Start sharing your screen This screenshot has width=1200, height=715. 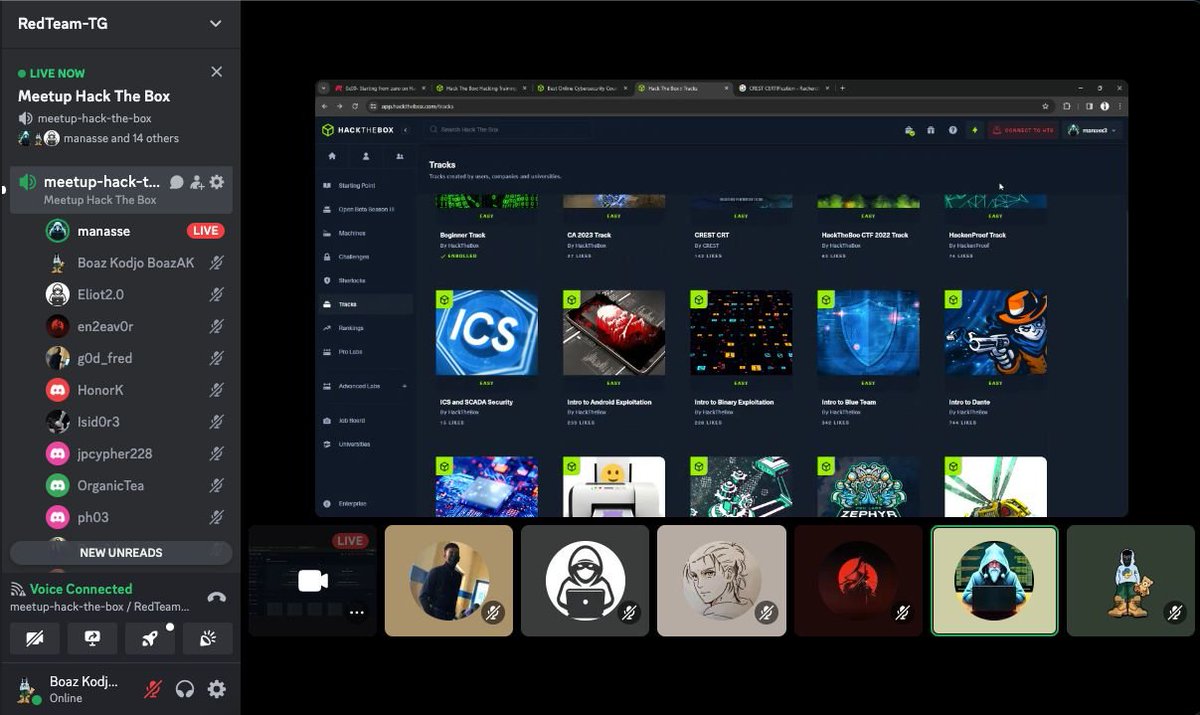(x=93, y=638)
